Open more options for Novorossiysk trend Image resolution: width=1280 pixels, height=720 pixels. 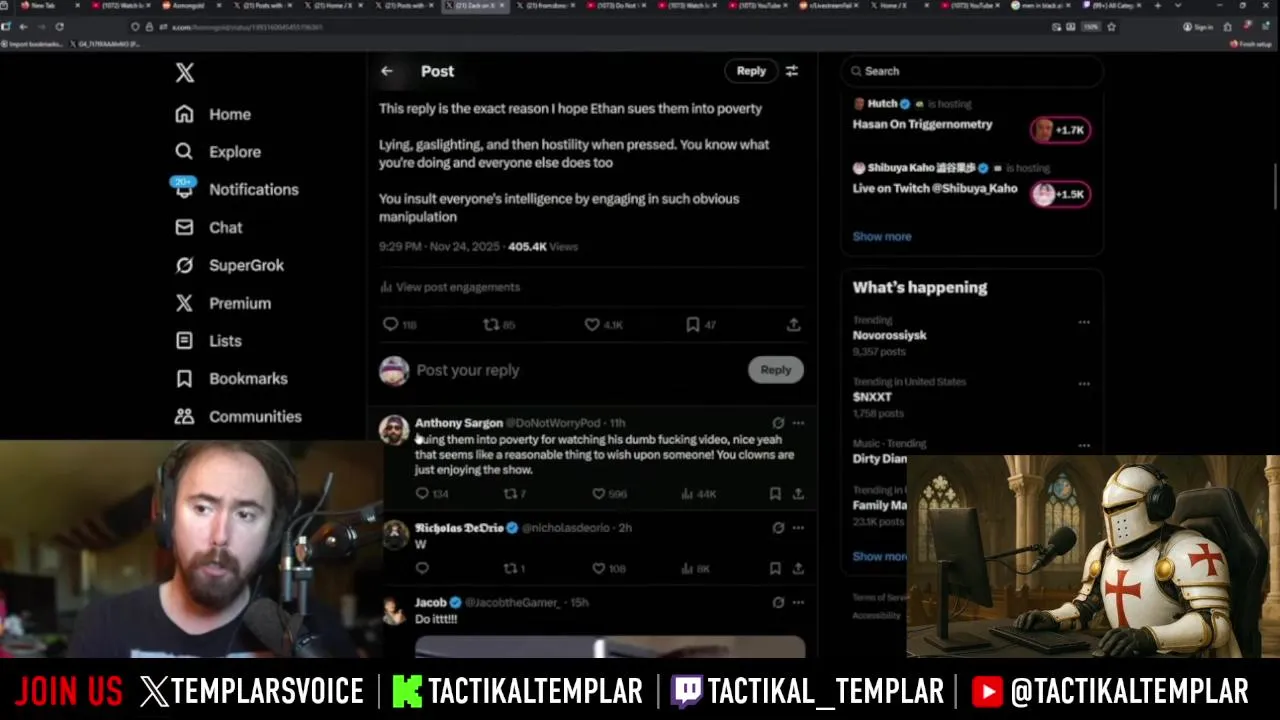coord(1084,322)
